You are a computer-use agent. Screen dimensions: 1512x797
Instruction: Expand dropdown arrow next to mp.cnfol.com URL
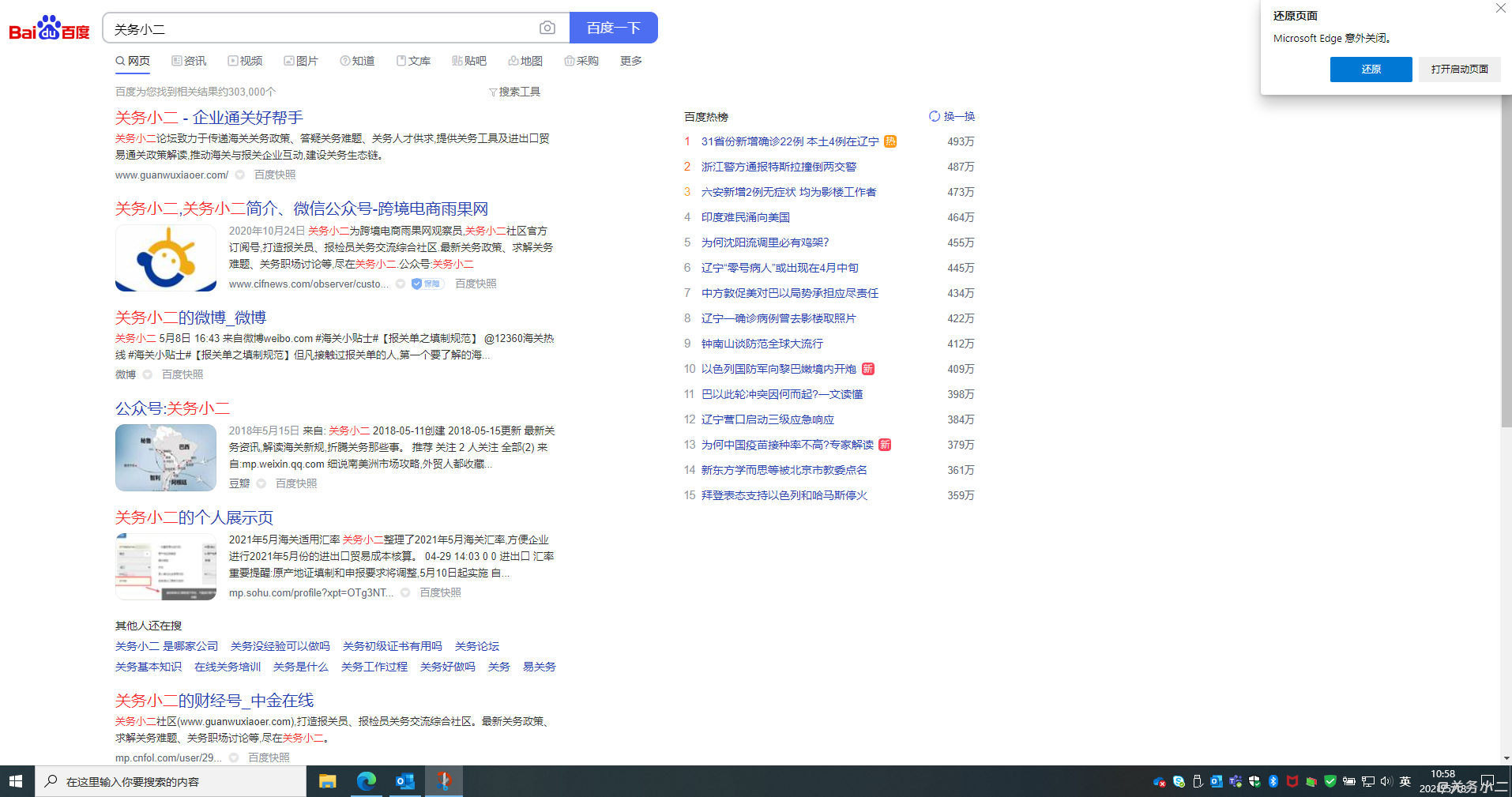[x=234, y=758]
